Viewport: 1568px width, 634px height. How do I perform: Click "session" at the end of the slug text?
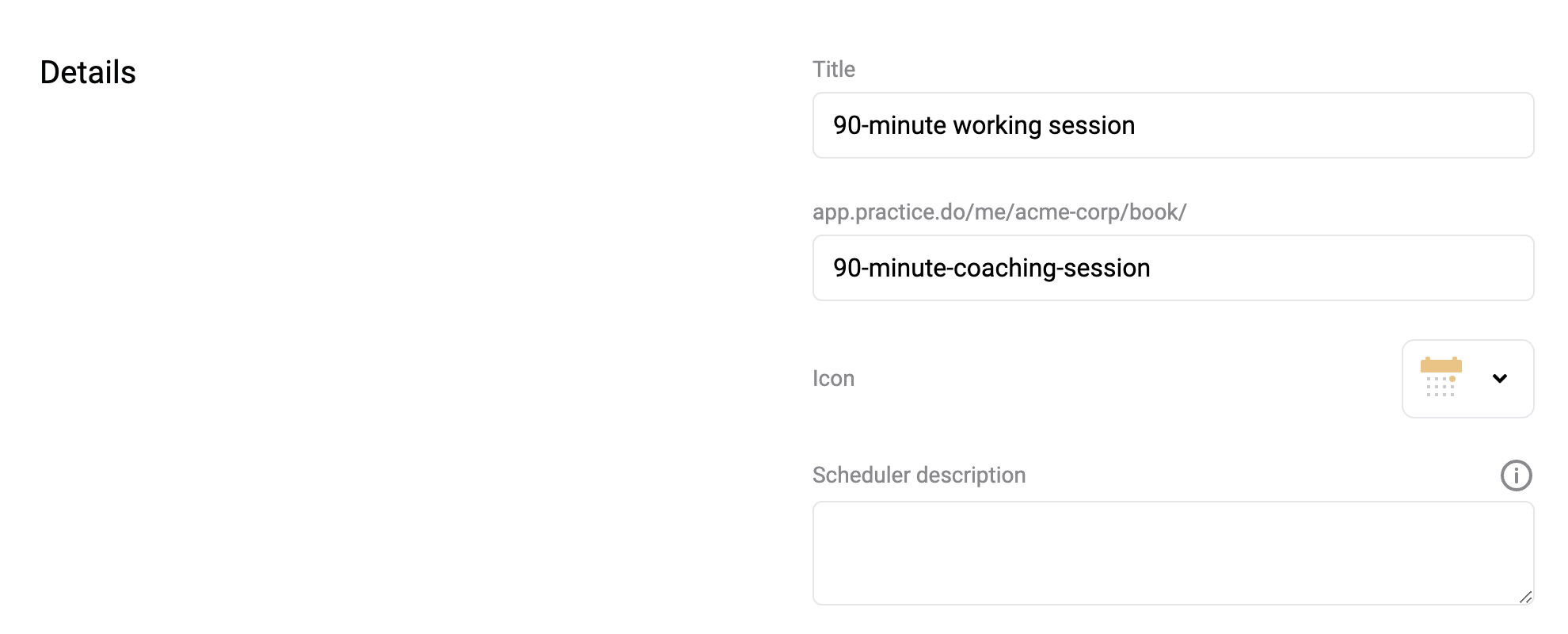coord(1106,268)
